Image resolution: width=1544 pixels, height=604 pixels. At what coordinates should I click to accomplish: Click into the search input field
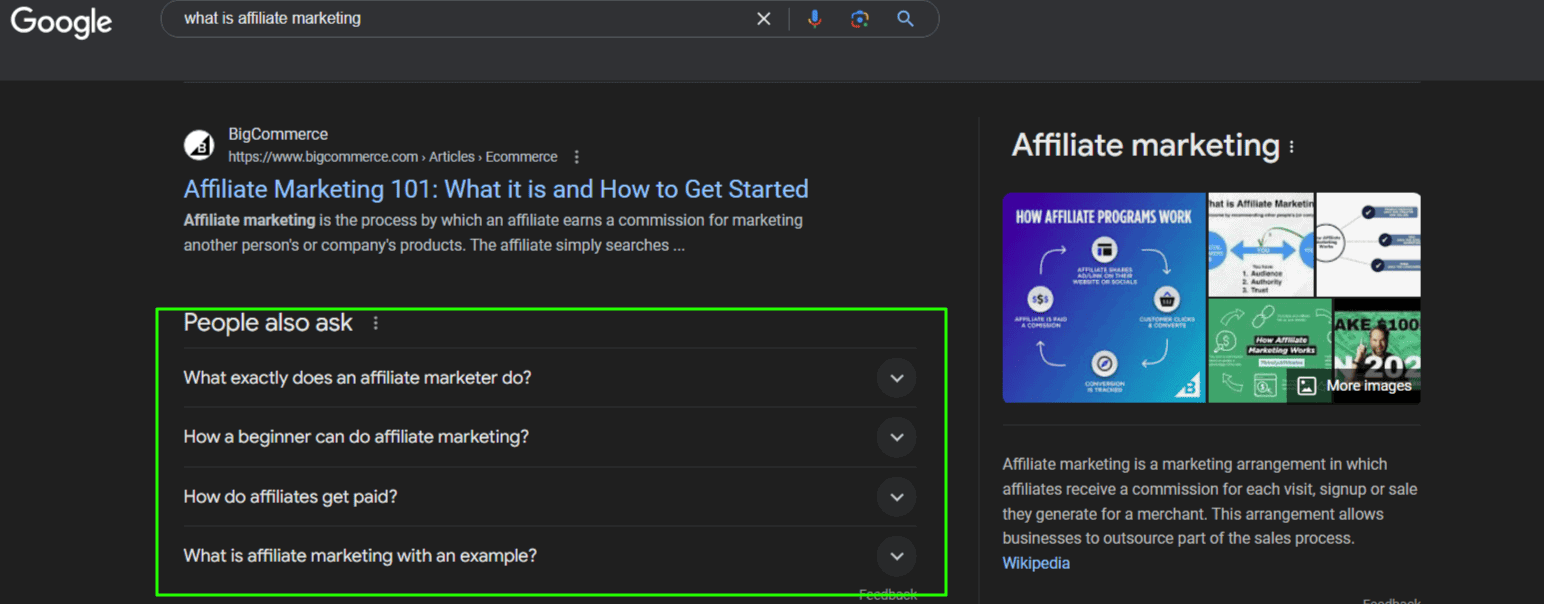pos(450,19)
